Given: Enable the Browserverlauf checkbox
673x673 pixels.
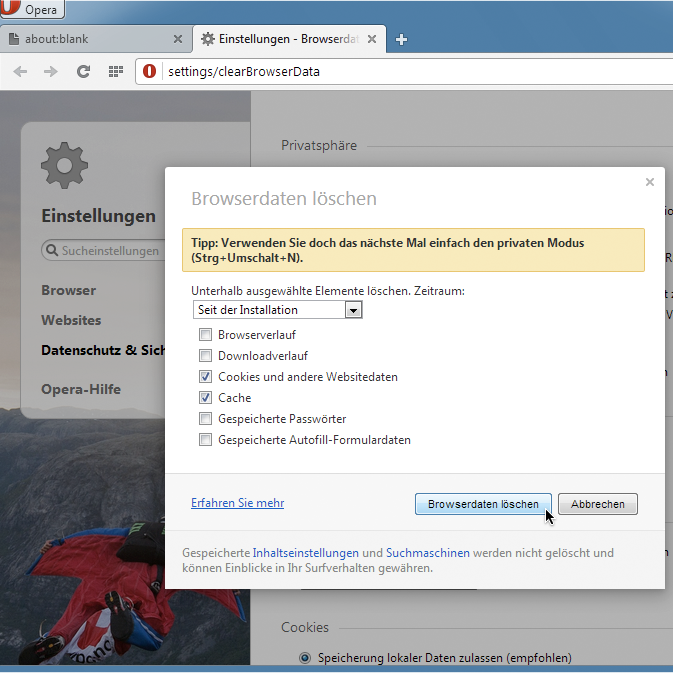Looking at the screenshot, I should pos(205,334).
